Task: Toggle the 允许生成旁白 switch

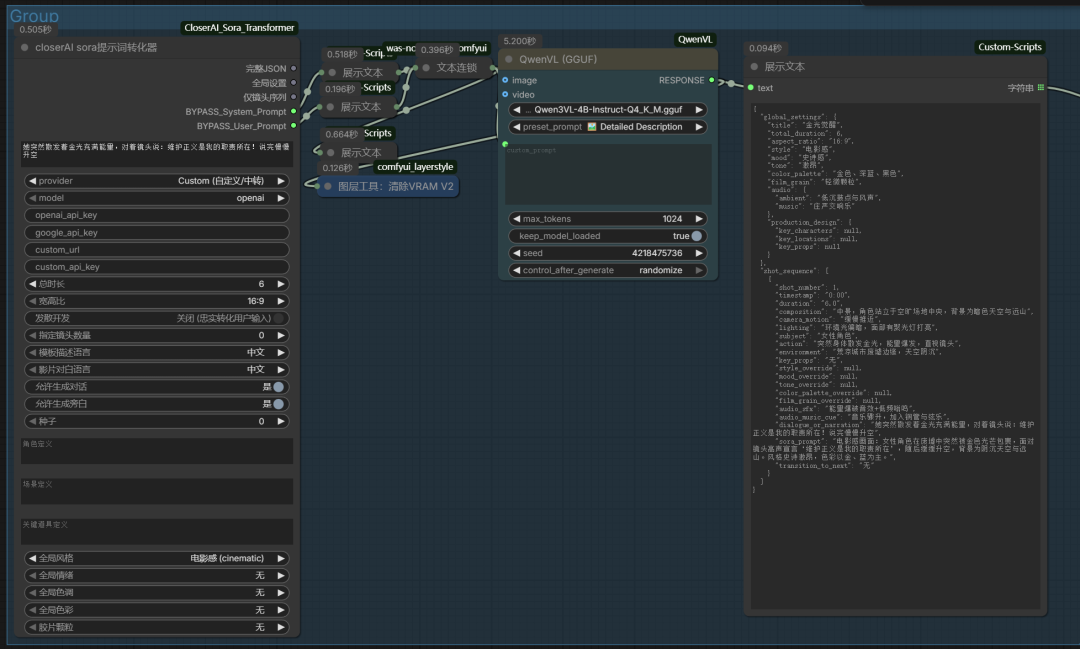Action: click(x=278, y=404)
